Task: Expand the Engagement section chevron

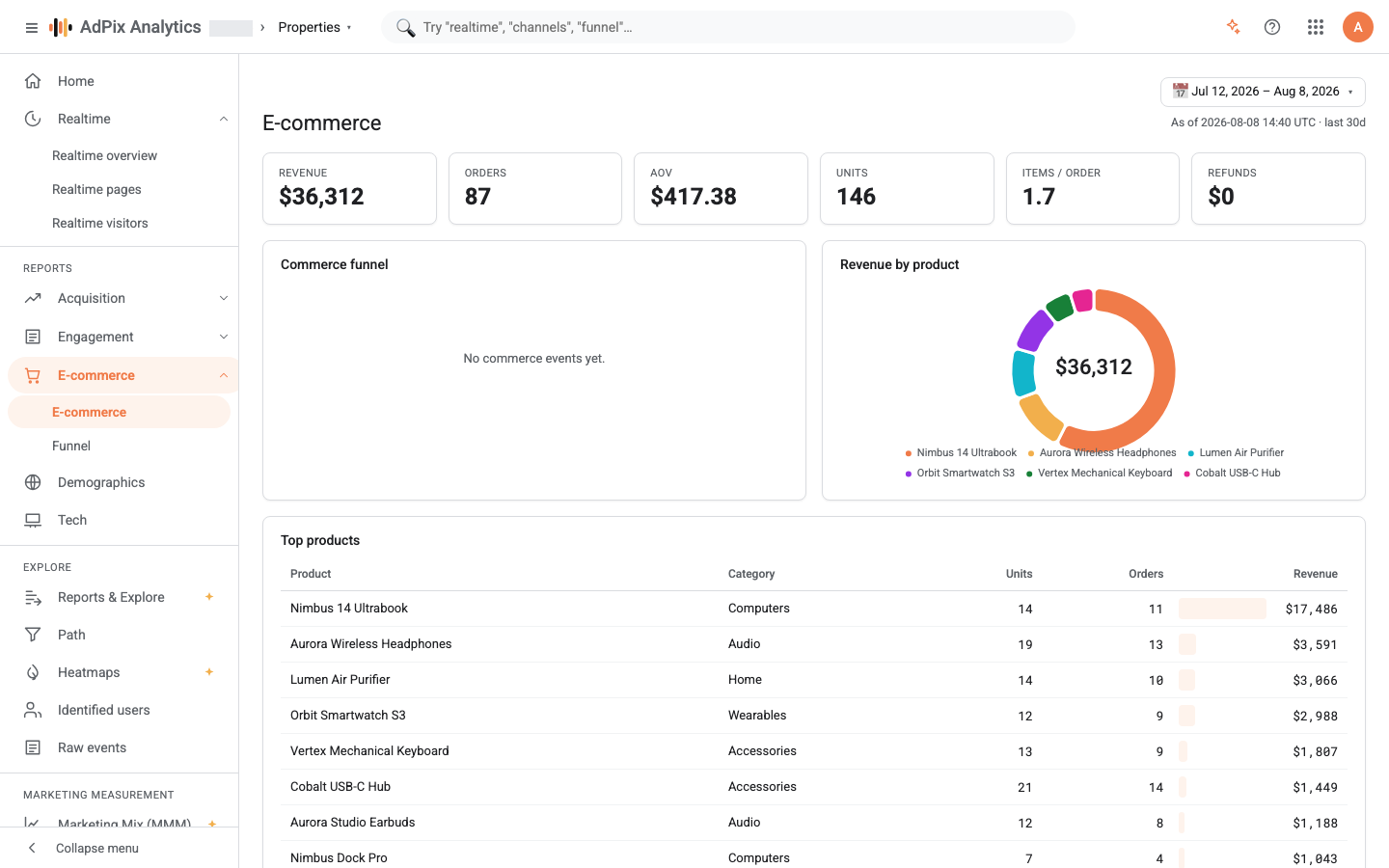Action: (224, 337)
